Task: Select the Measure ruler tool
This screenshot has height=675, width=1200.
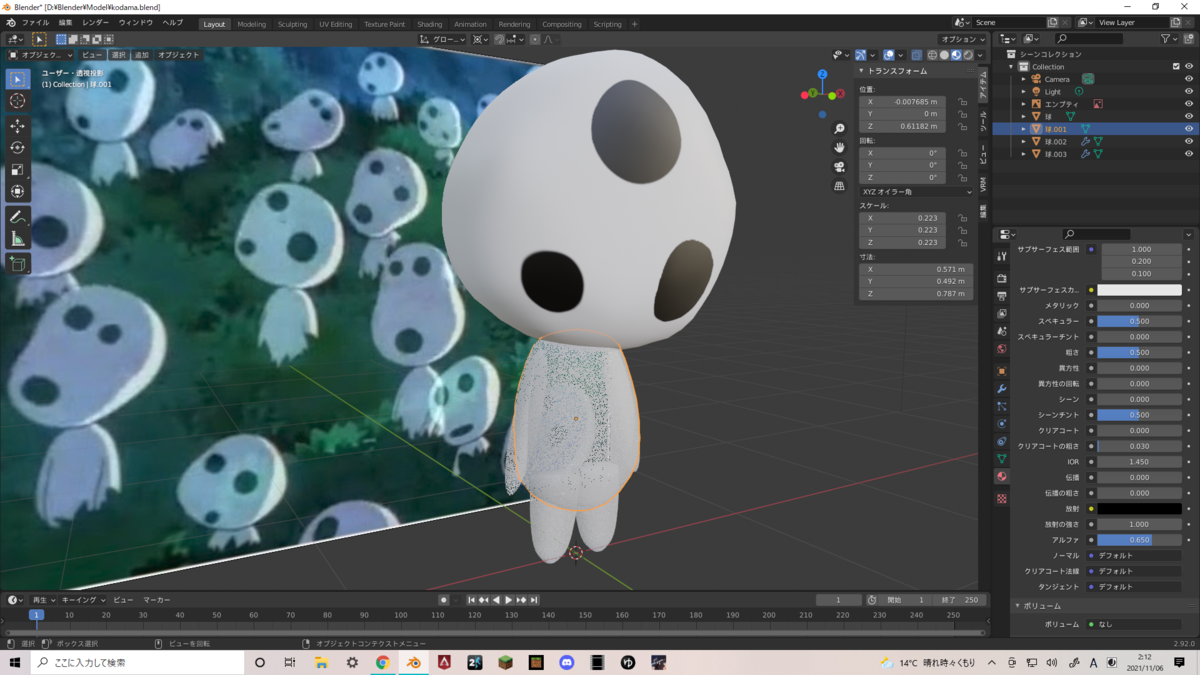Action: coord(17,239)
